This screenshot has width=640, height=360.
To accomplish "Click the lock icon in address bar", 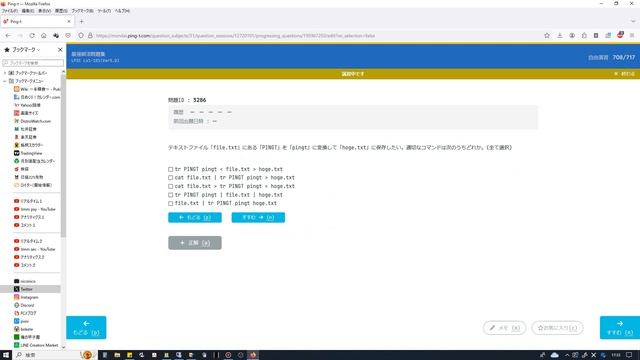I will pos(90,36).
